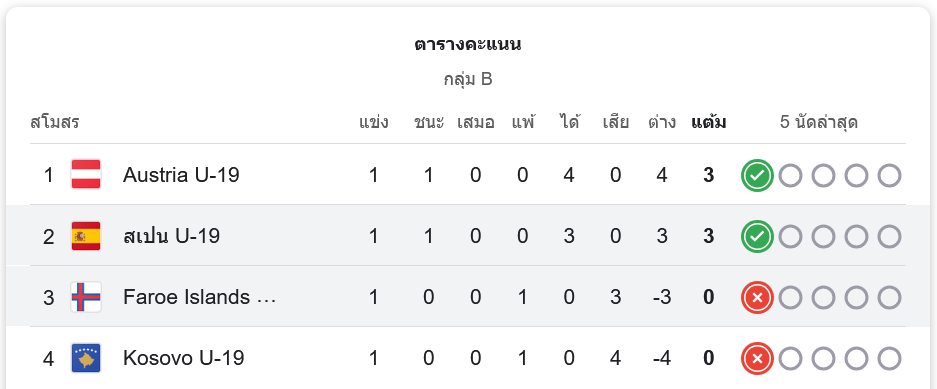Viewport: 937px width, 389px height.
Task: Click Kosovo's second empty match circle
Action: [823, 359]
